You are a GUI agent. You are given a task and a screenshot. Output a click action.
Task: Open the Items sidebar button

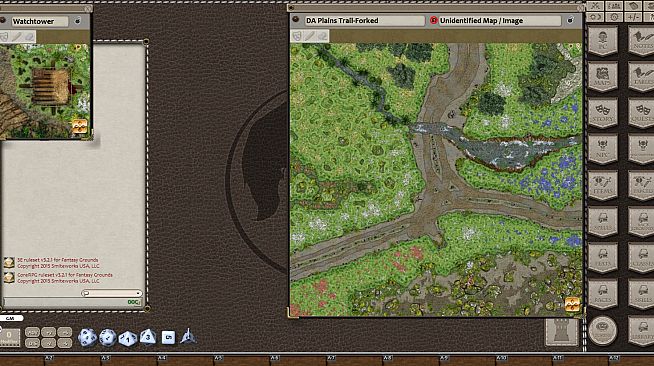click(603, 186)
